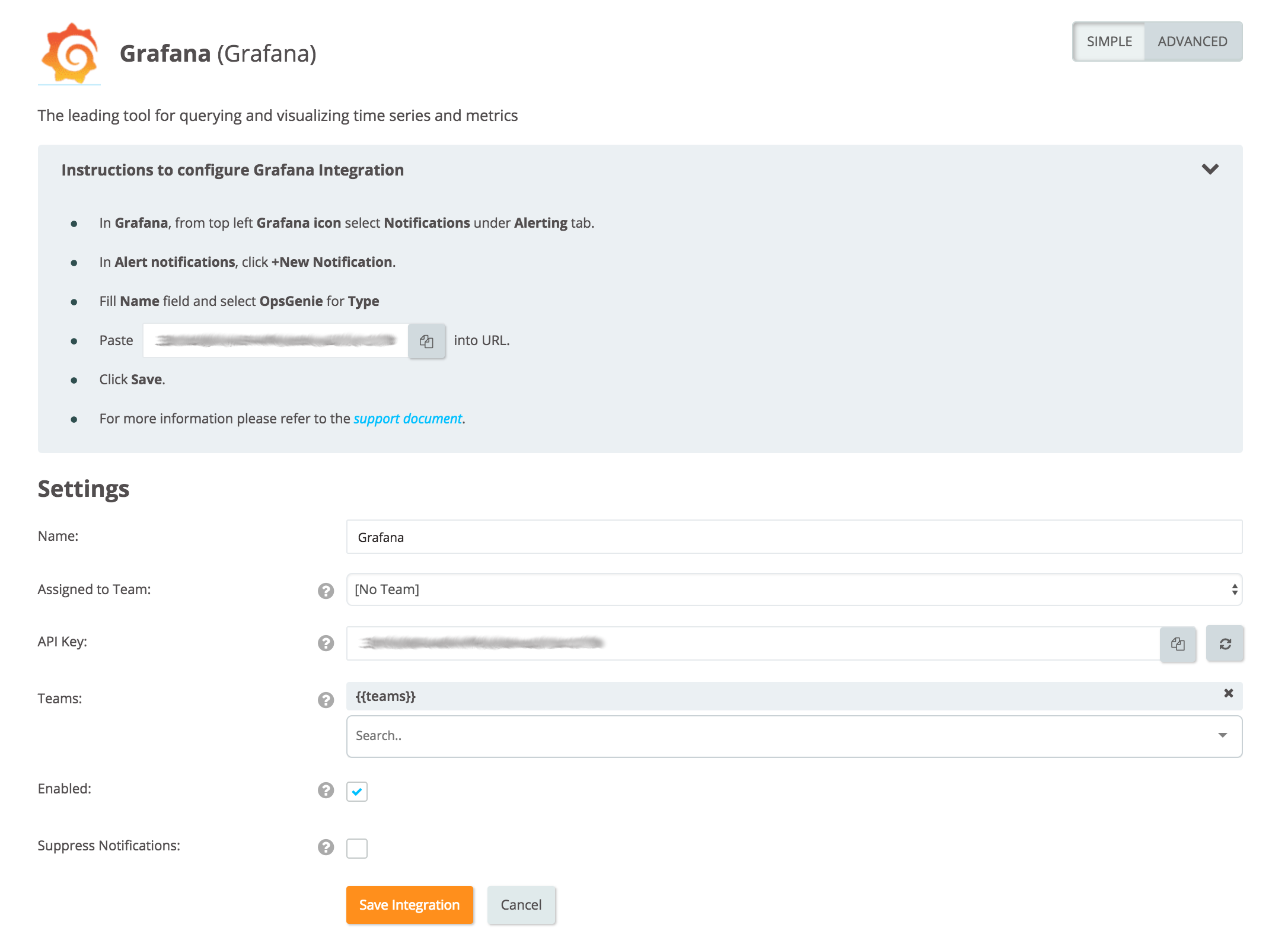Click the refresh icon next to API Key

tap(1224, 643)
